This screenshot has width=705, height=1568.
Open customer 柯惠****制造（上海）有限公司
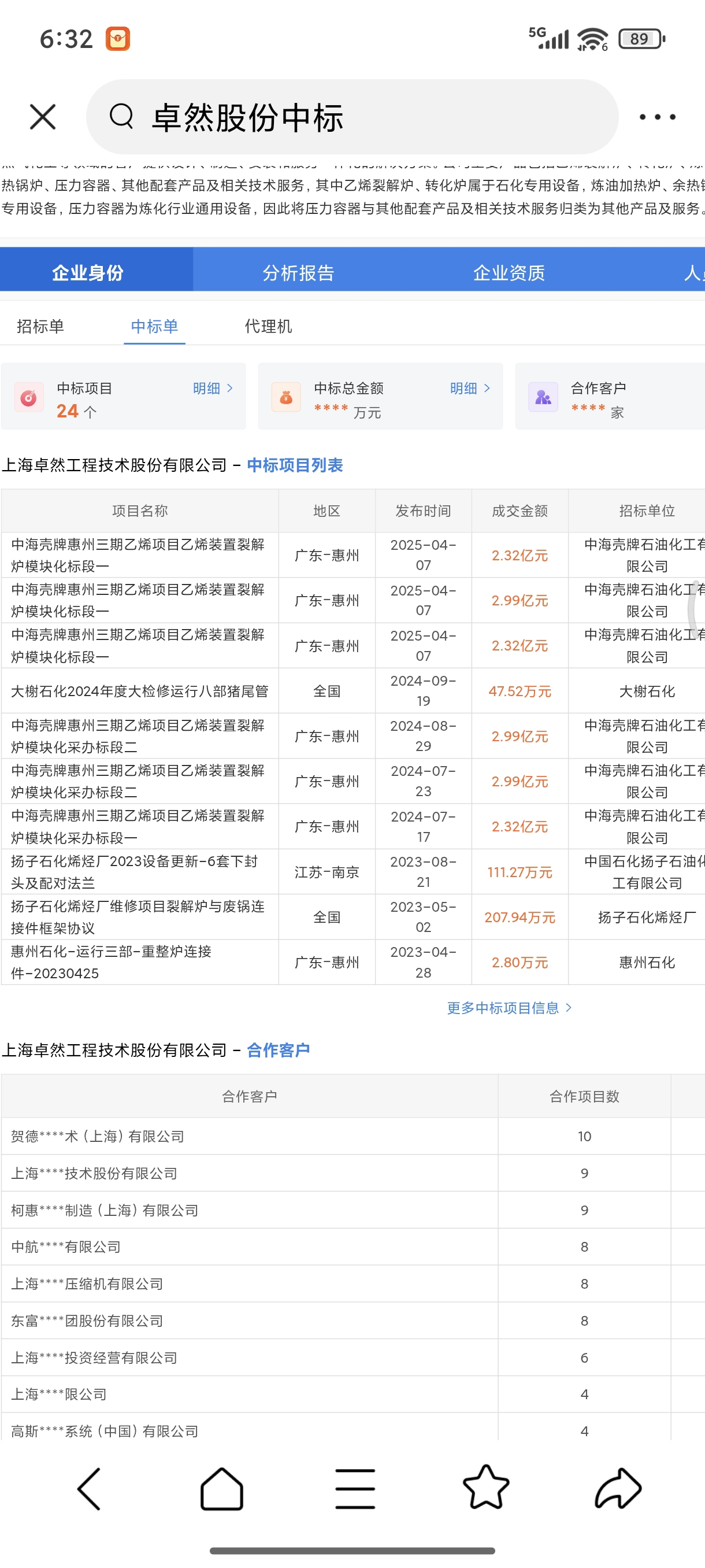pos(105,1210)
